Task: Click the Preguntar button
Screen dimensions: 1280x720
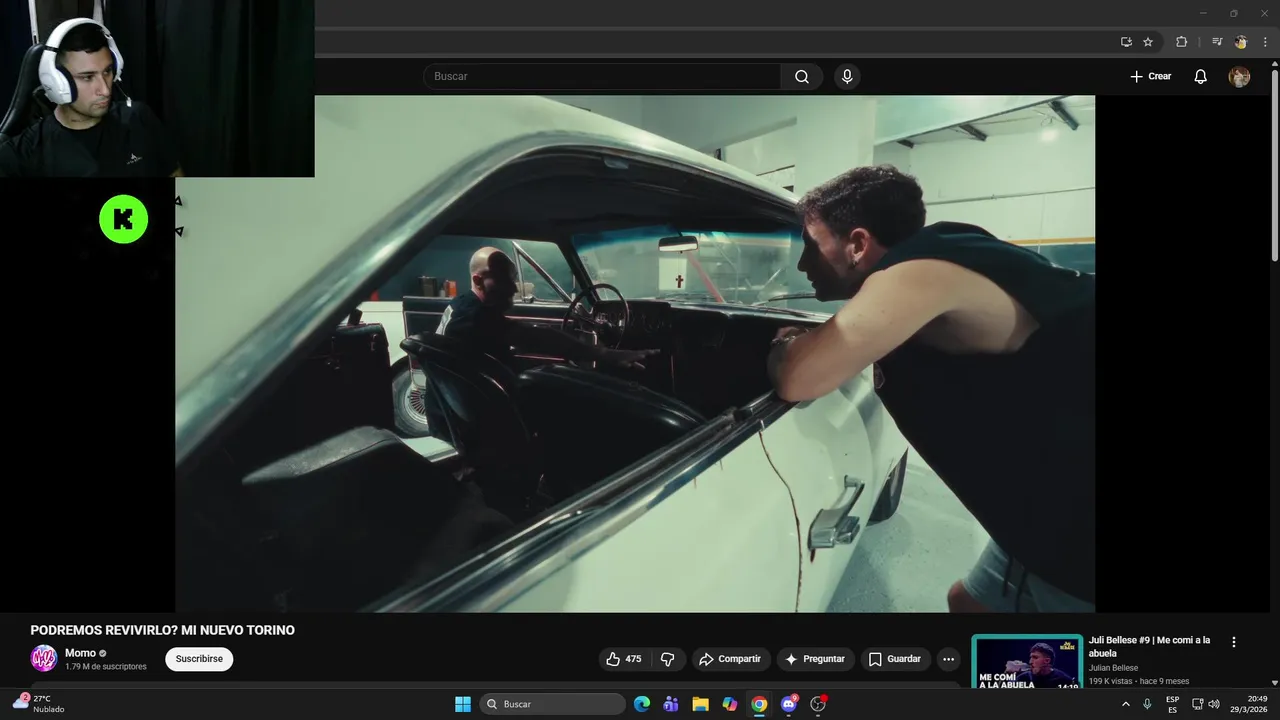Action: click(816, 659)
